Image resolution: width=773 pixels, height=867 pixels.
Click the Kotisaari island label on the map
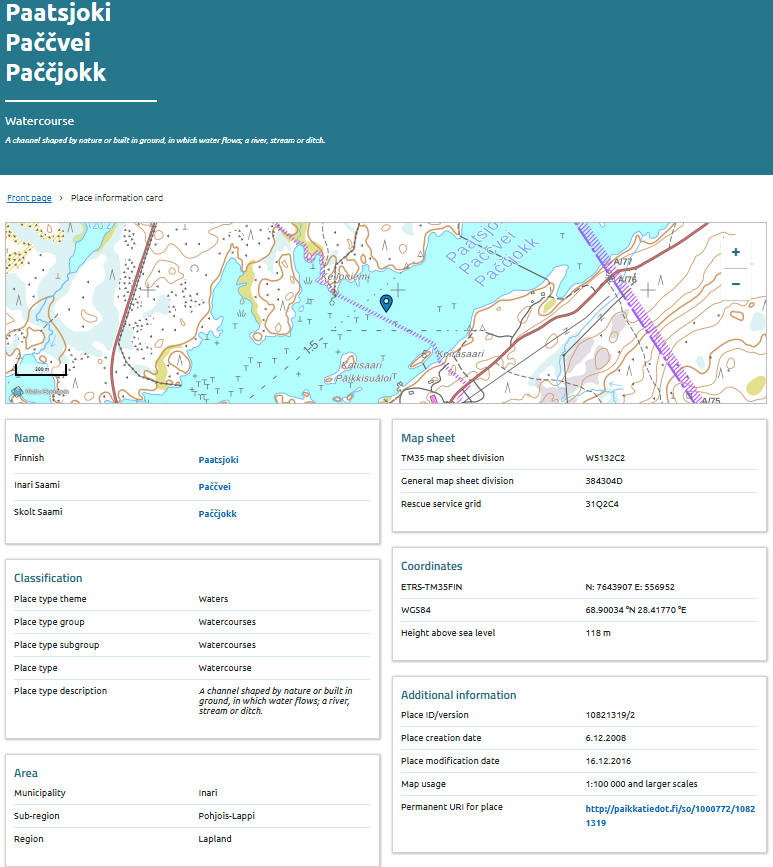point(362,365)
